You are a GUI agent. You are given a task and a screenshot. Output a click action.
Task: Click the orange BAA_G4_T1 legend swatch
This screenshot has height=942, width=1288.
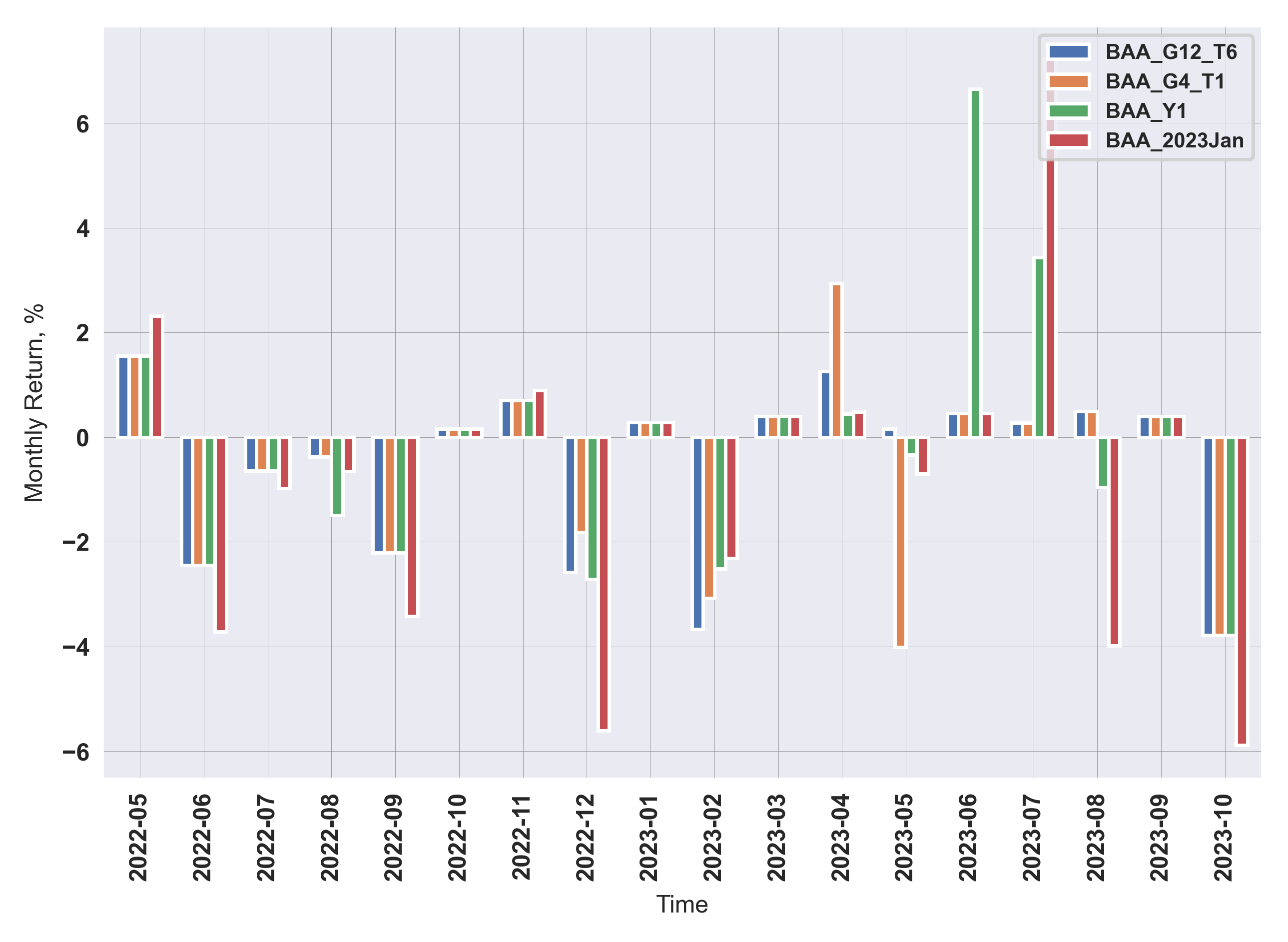[1069, 81]
